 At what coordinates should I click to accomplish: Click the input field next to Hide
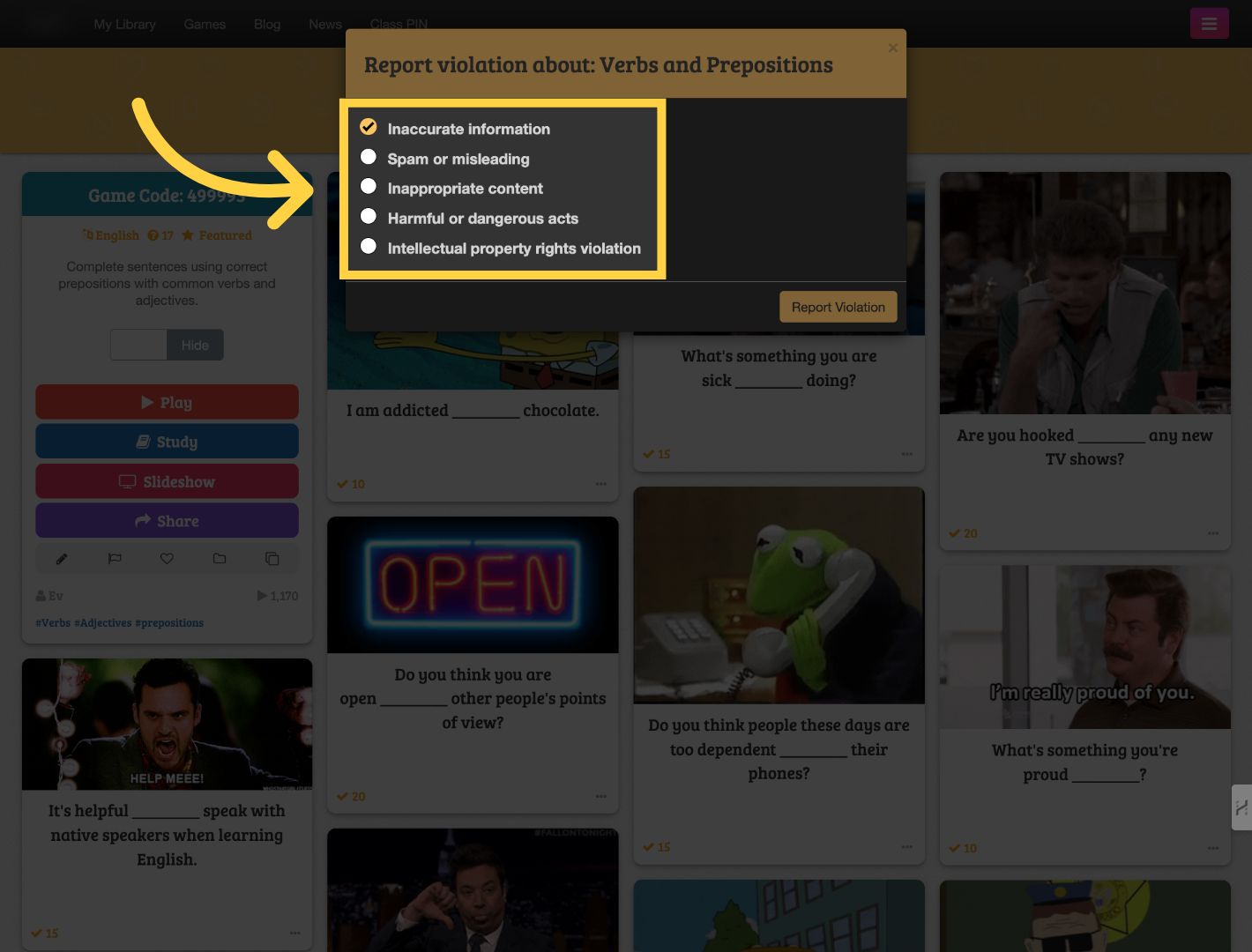click(x=138, y=345)
